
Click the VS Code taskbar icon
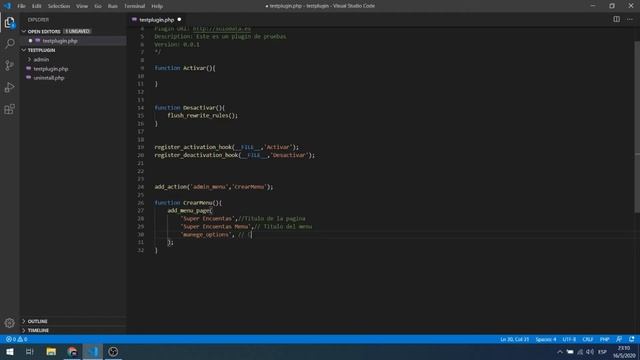click(x=93, y=352)
